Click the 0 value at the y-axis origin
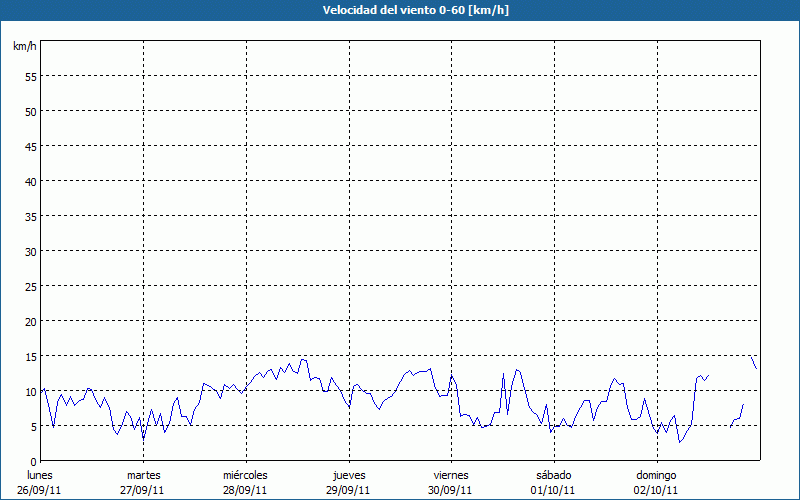 34,461
